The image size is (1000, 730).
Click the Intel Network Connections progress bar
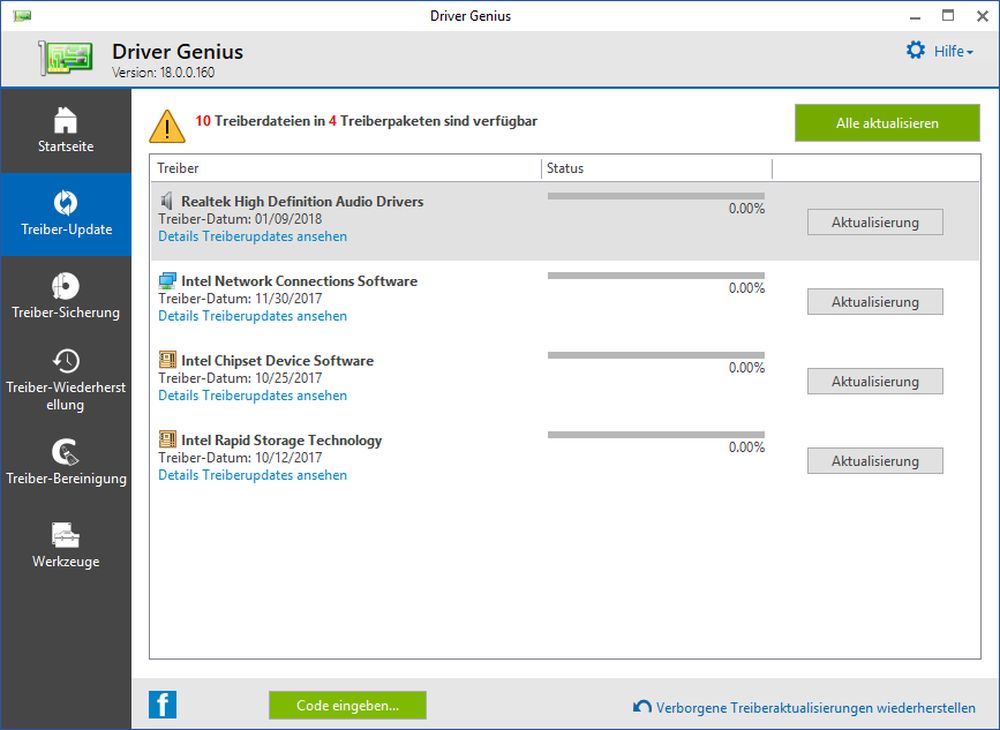656,276
